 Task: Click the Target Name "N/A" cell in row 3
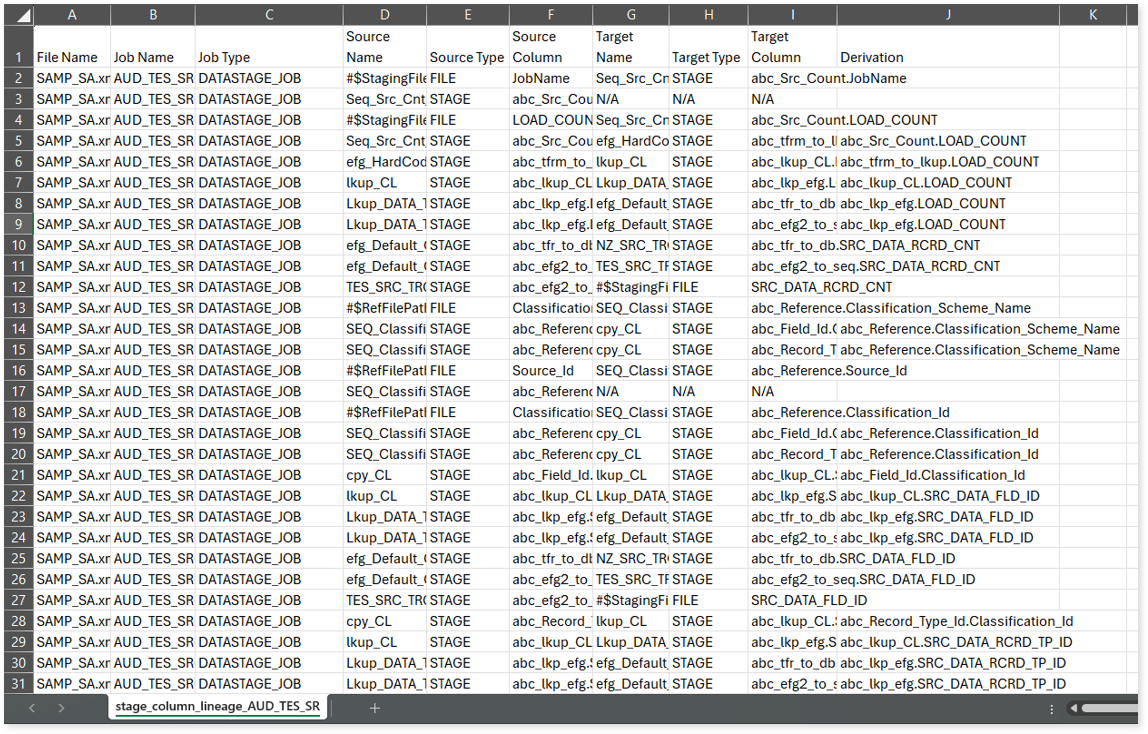coord(630,99)
